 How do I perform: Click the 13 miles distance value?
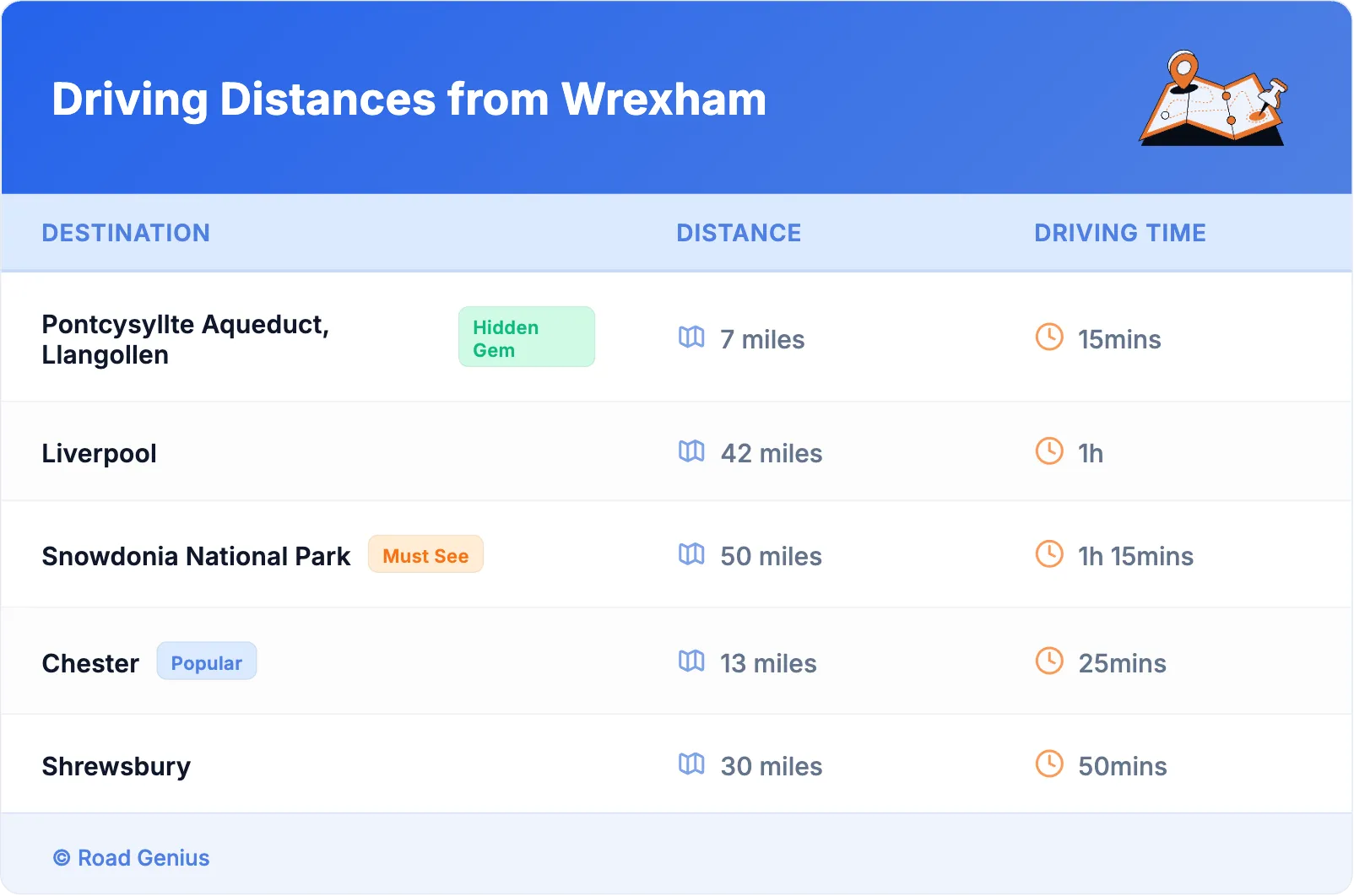[x=768, y=663]
